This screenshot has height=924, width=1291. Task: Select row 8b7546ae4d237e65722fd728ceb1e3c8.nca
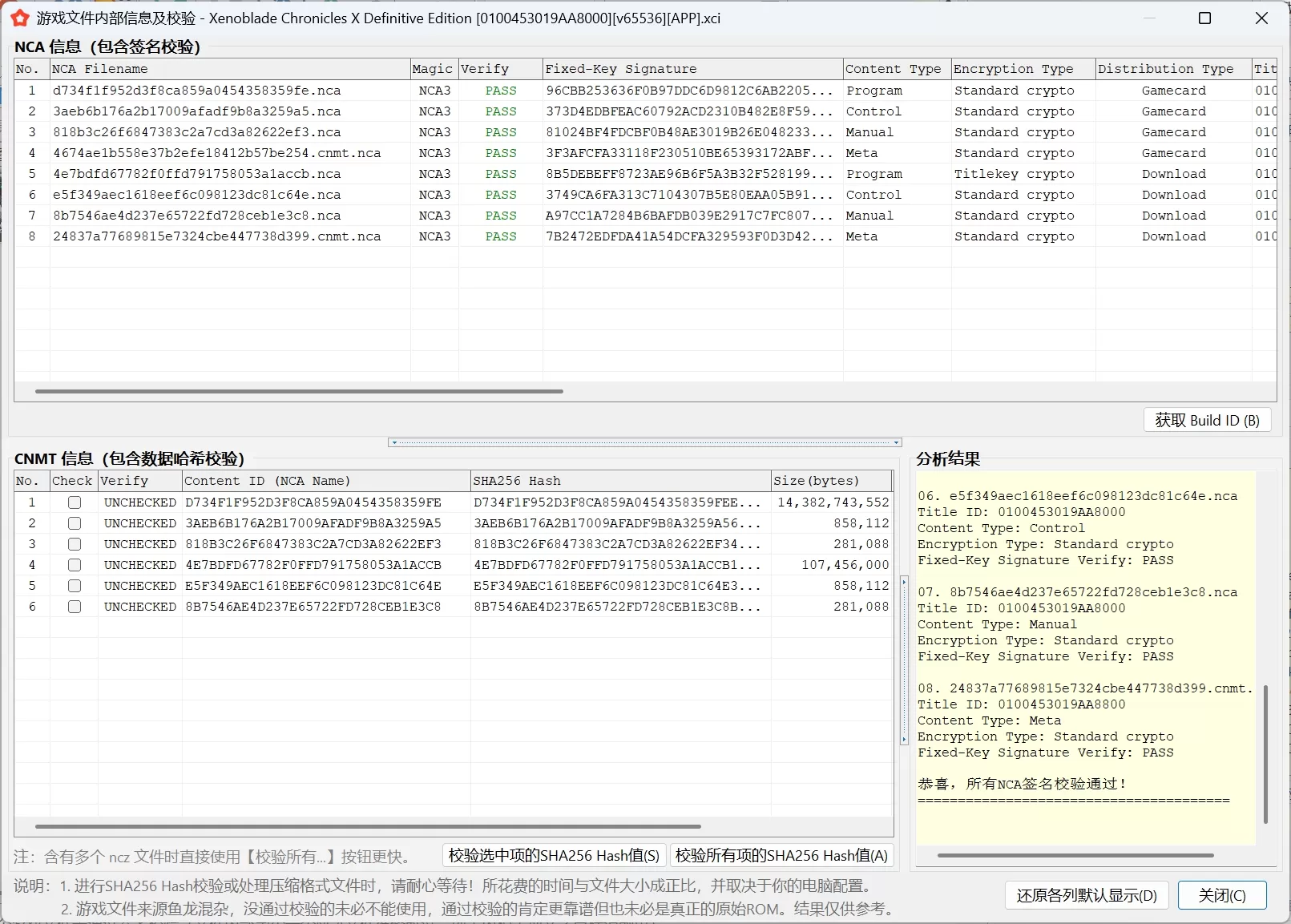[x=645, y=216]
